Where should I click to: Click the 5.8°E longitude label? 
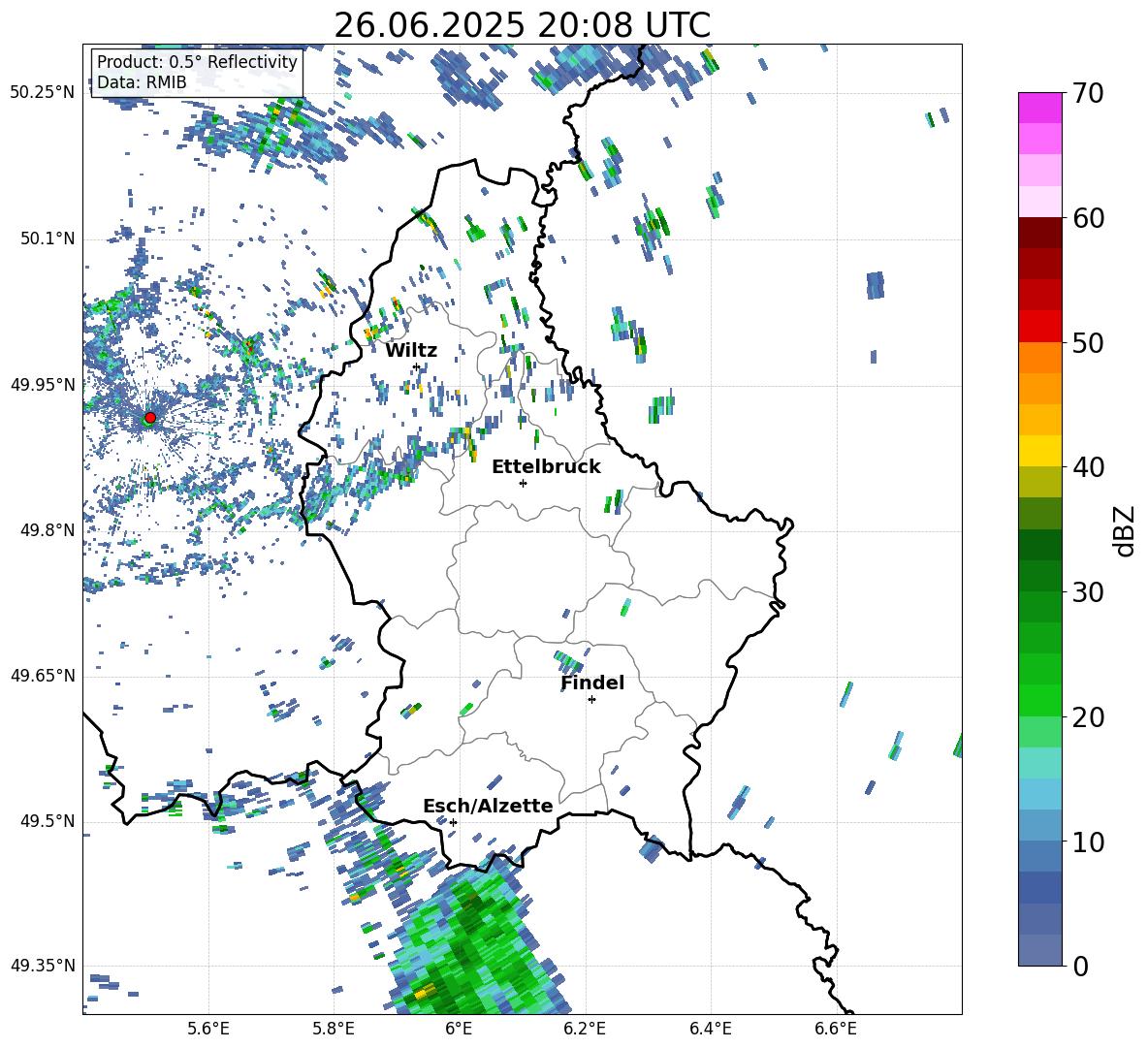[334, 1029]
